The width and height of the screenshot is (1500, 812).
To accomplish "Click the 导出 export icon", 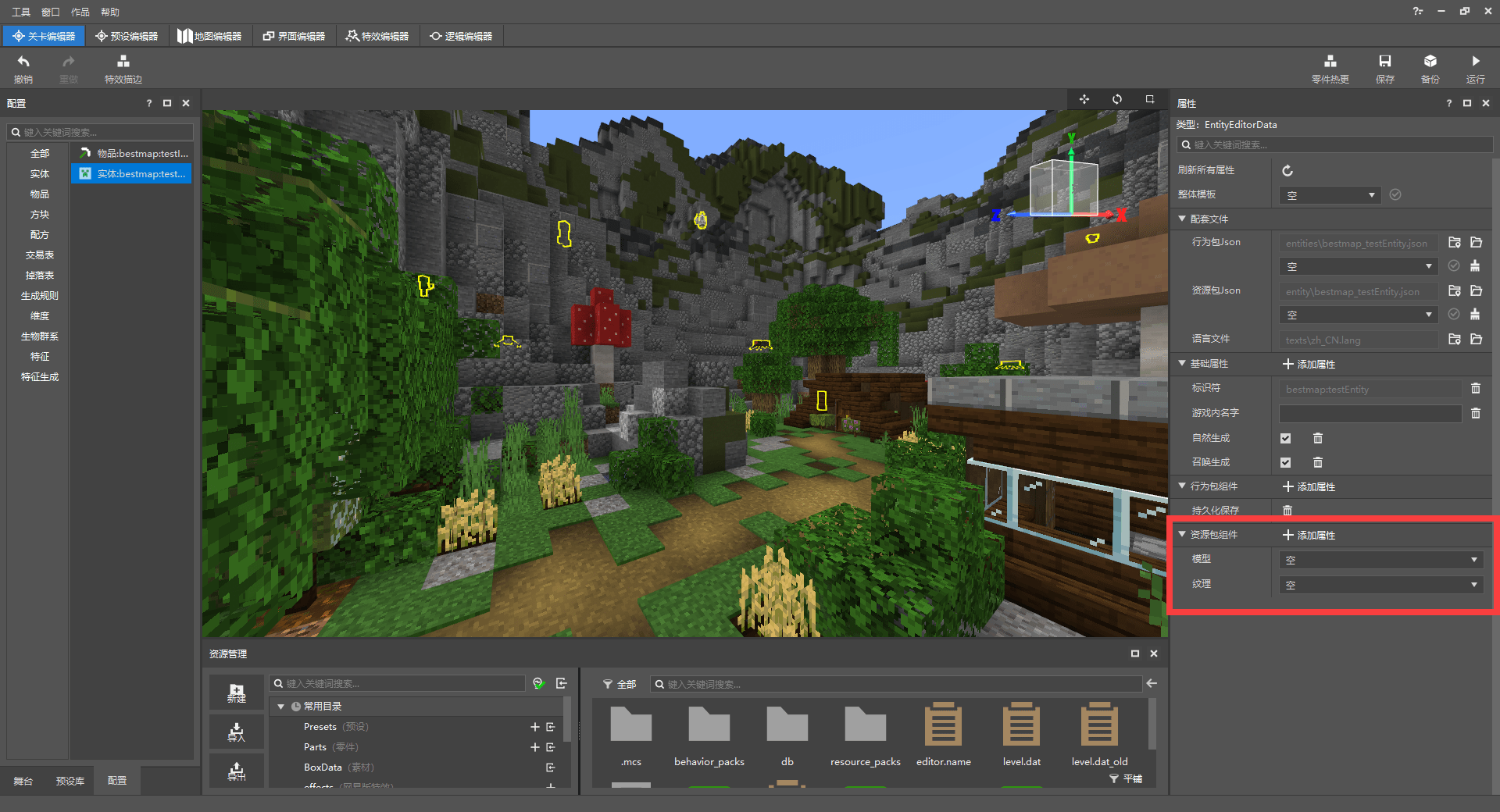I will tap(236, 771).
